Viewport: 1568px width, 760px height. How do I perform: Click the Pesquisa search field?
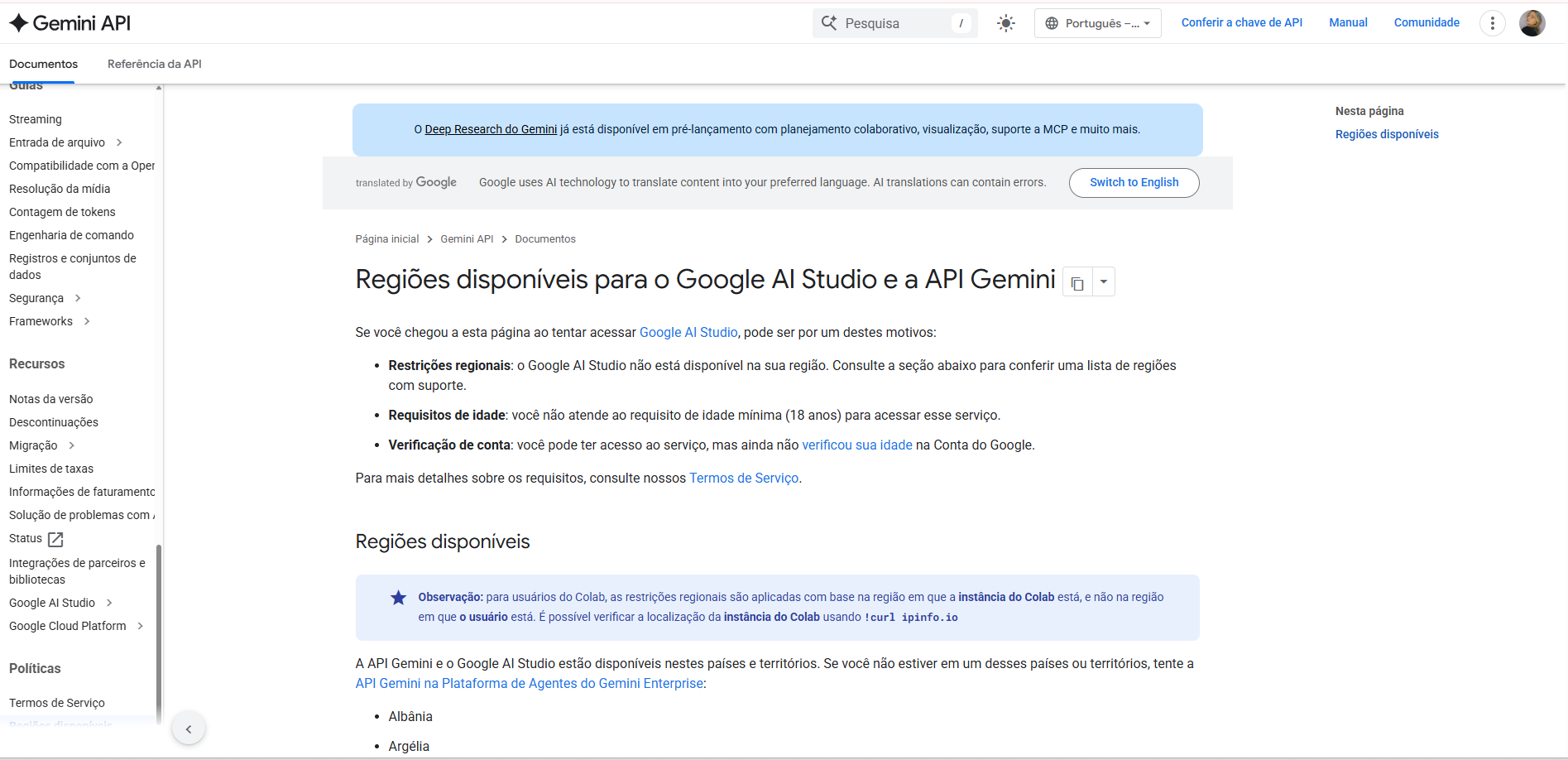pos(895,23)
